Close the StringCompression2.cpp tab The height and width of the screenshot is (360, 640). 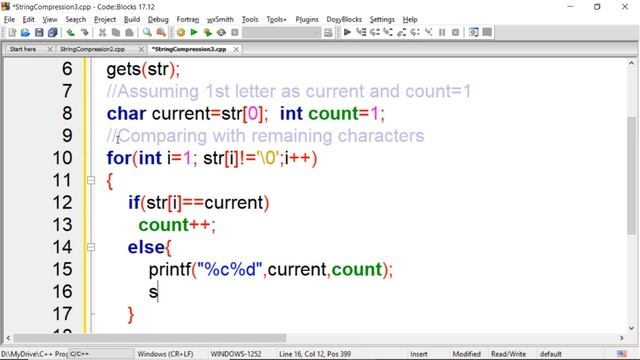pyautogui.click(x=141, y=49)
